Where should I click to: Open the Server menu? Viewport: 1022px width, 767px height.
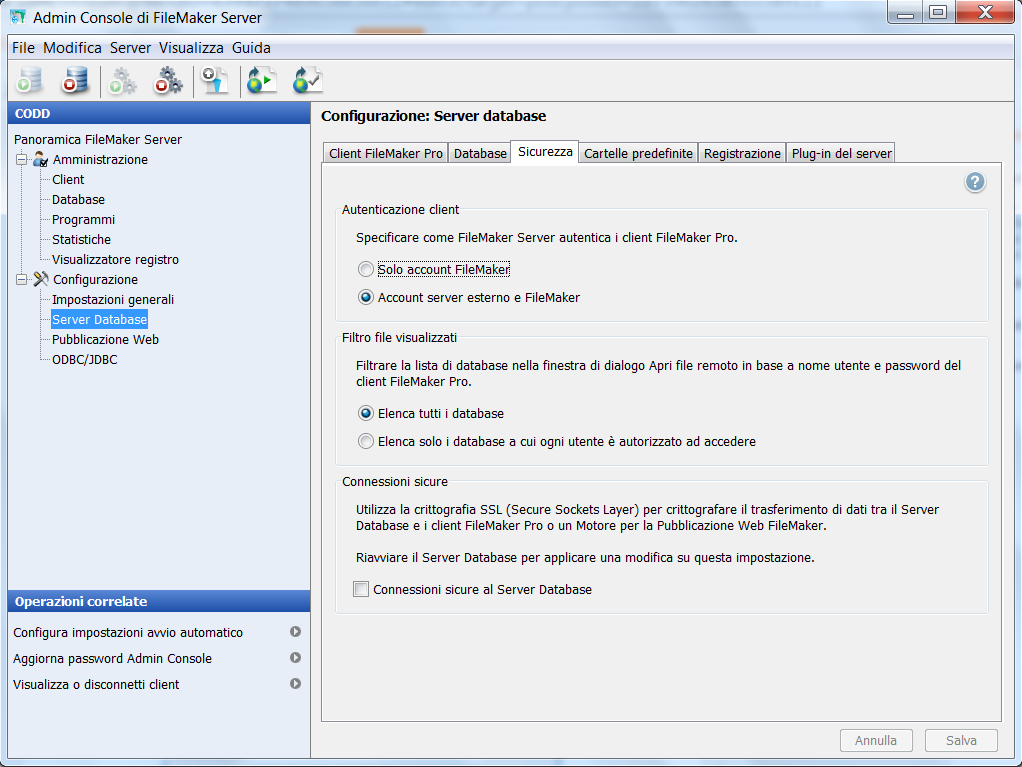click(x=130, y=48)
